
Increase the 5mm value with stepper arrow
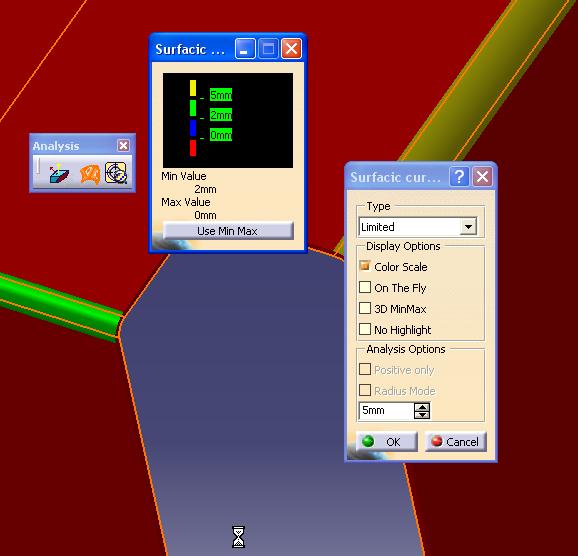coord(422,407)
